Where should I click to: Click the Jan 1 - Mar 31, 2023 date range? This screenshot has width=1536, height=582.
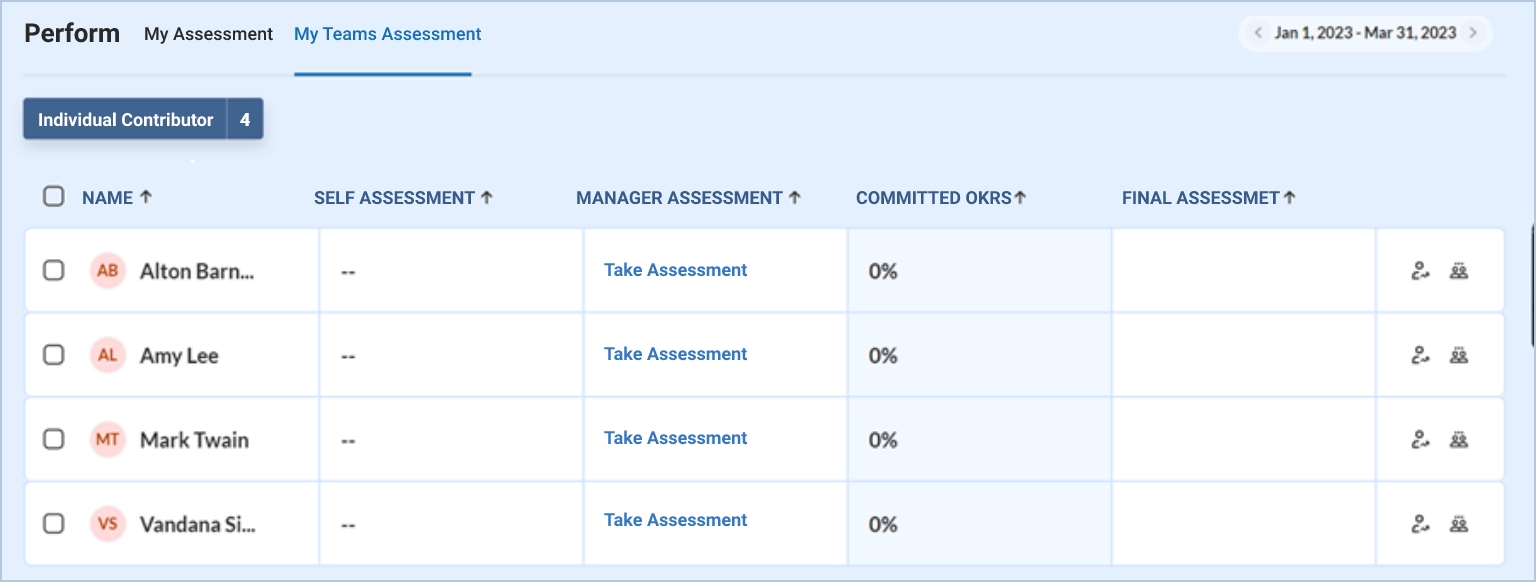(x=1365, y=33)
